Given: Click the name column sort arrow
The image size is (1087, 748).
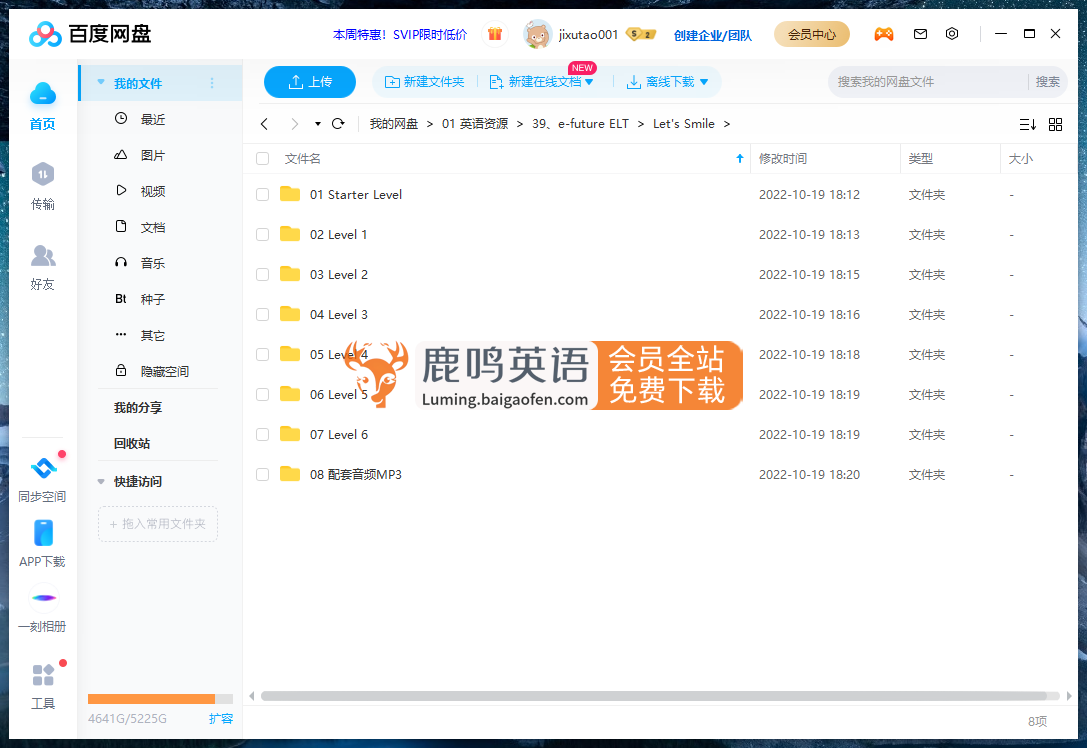Looking at the screenshot, I should 740,159.
